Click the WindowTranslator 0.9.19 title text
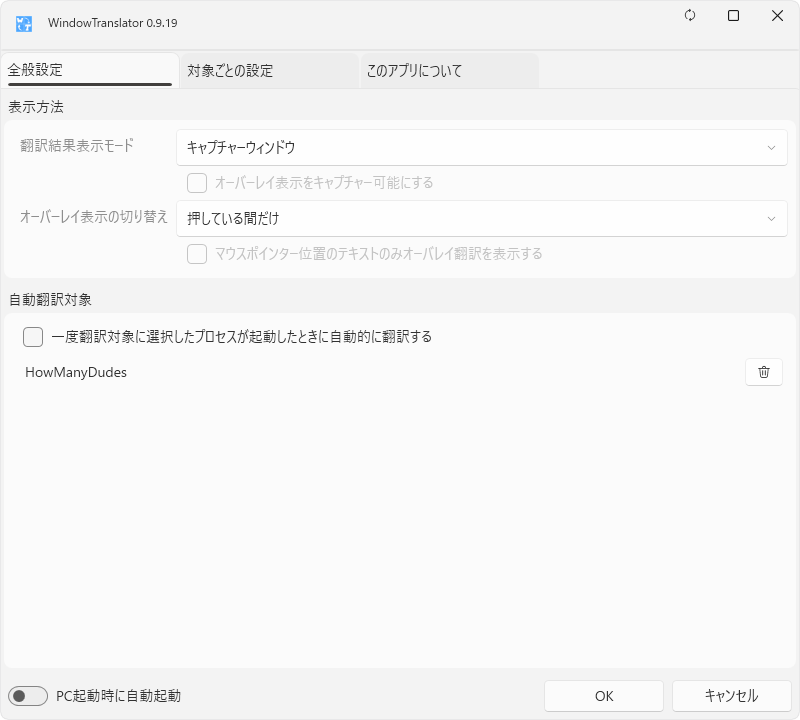Viewport: 800px width, 720px height. tap(112, 22)
